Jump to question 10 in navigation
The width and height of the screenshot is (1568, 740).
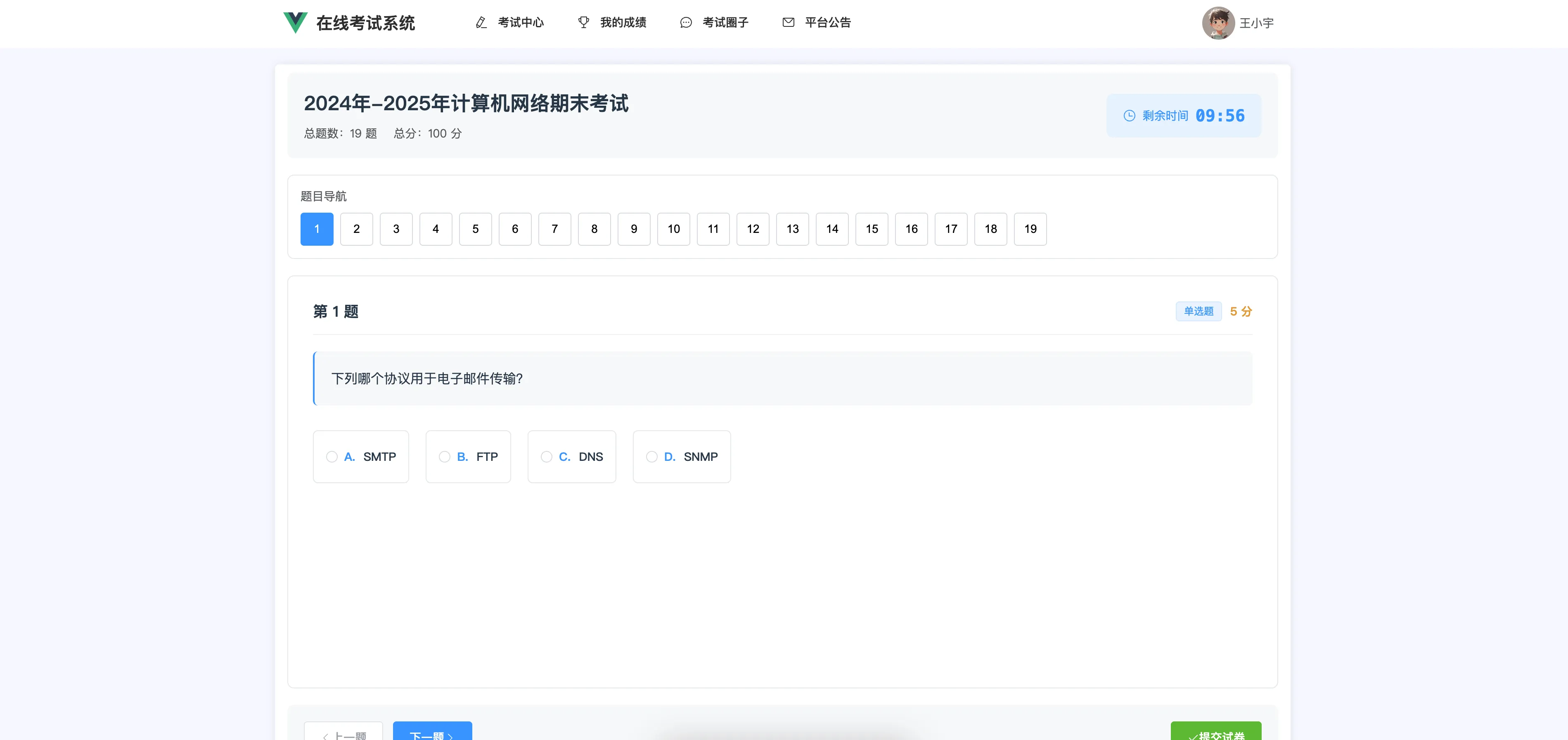coord(673,229)
